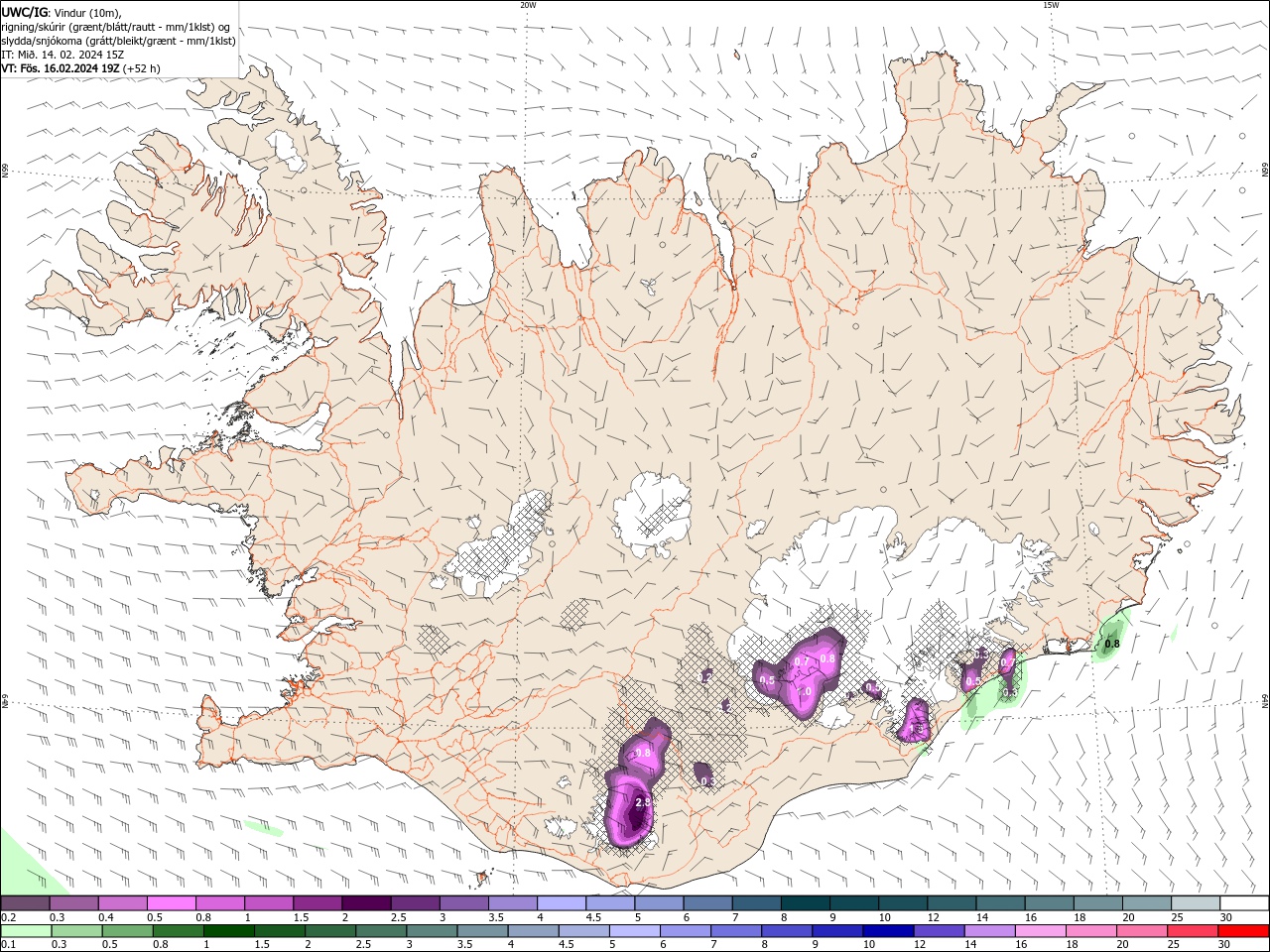1270x952 pixels.
Task: Click the '20W' longitude label at top
Action: pos(528,5)
